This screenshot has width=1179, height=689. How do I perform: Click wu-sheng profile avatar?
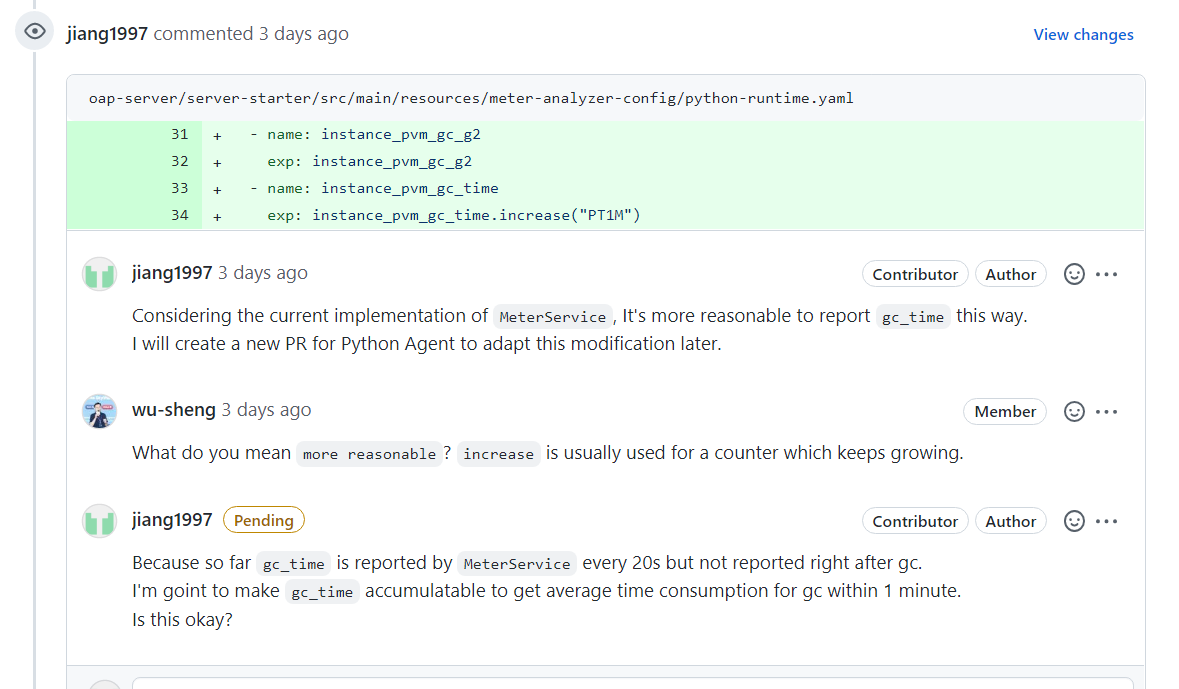[x=100, y=411]
